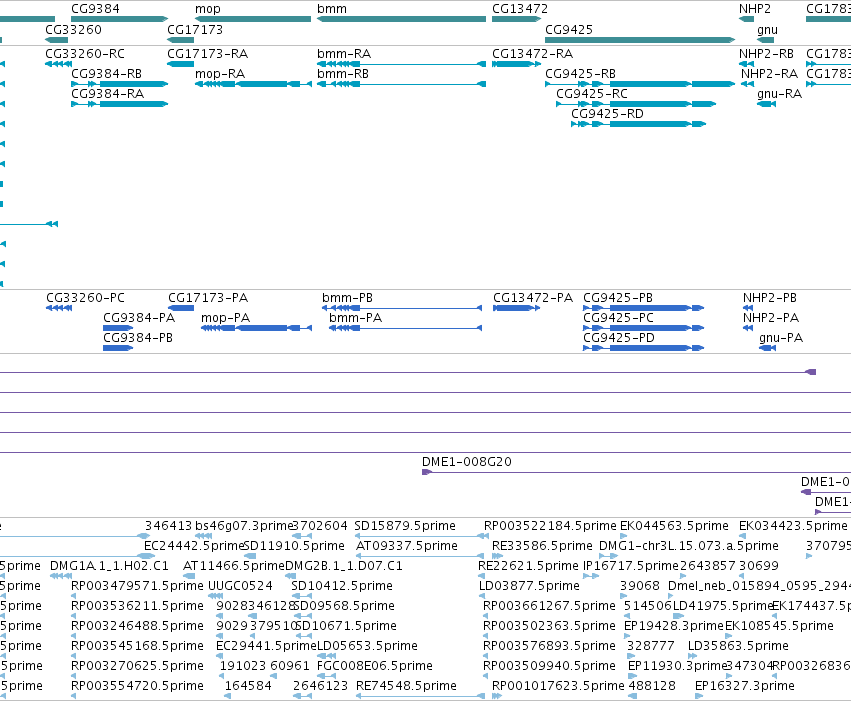This screenshot has height=701, width=851.
Task: Select EST RE74548.5prime
Action: pyautogui.click(x=407, y=686)
